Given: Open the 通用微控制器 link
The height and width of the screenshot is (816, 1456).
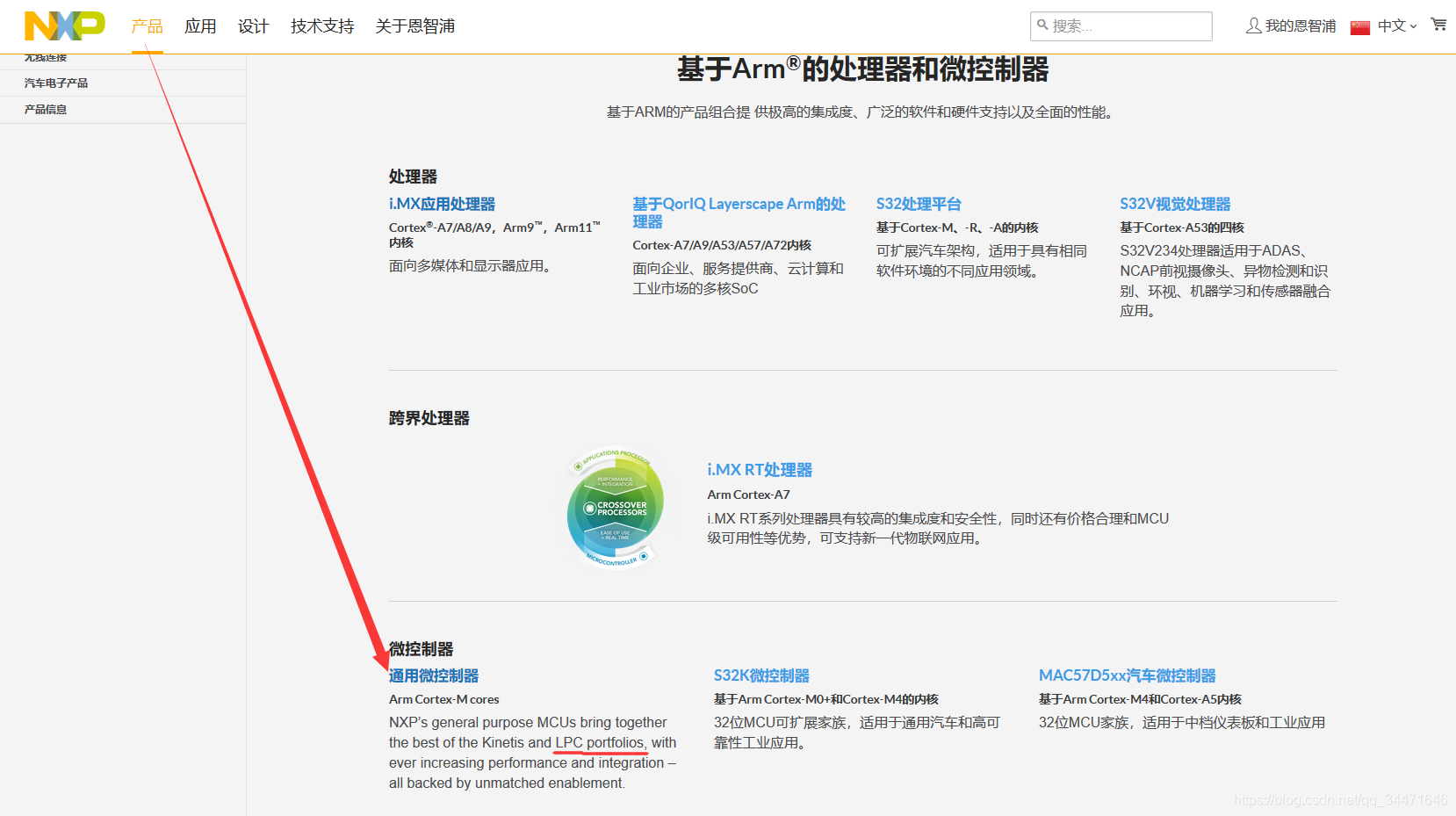Looking at the screenshot, I should click(433, 675).
